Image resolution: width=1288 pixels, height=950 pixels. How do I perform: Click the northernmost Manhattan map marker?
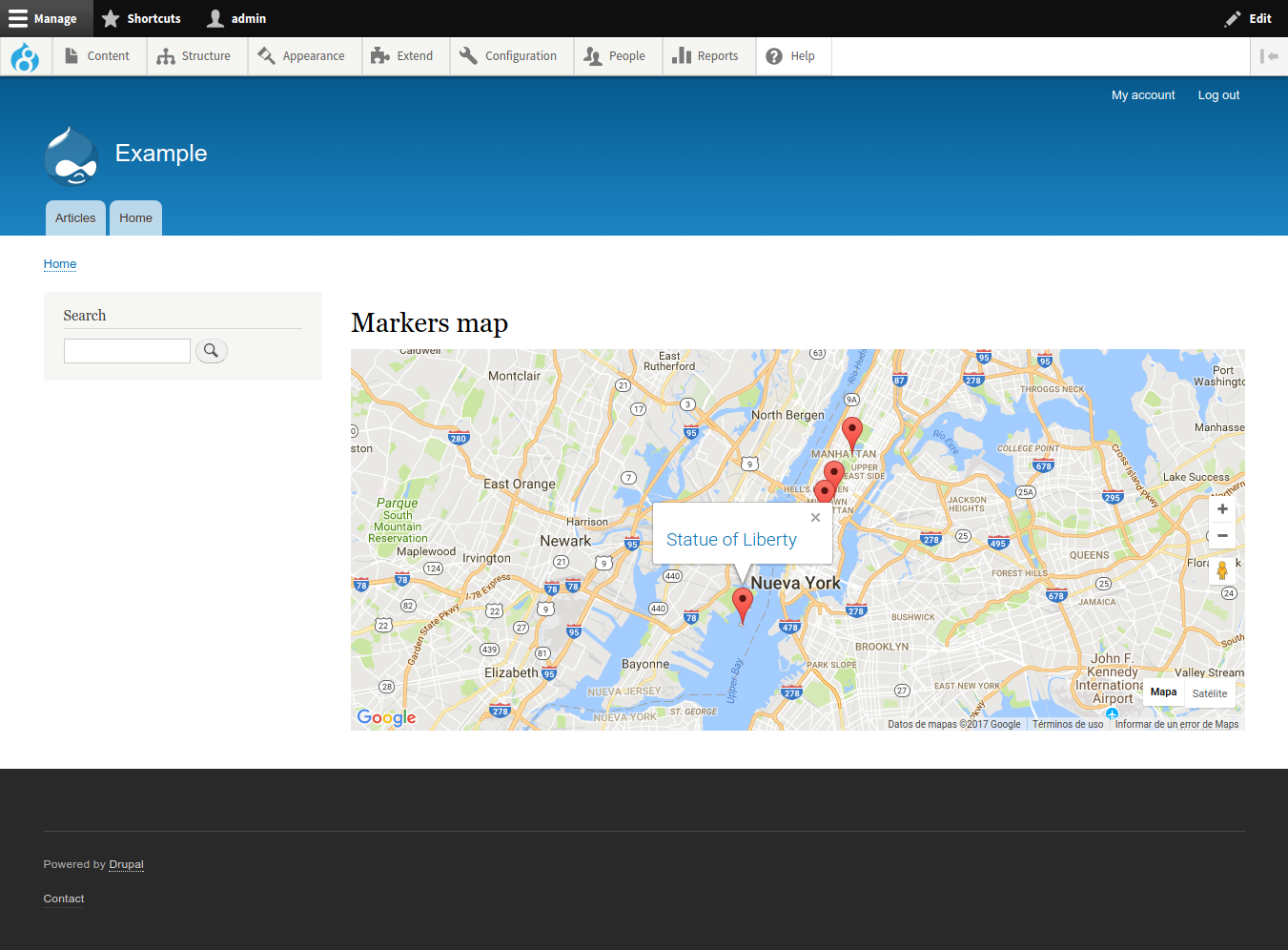[x=852, y=431]
